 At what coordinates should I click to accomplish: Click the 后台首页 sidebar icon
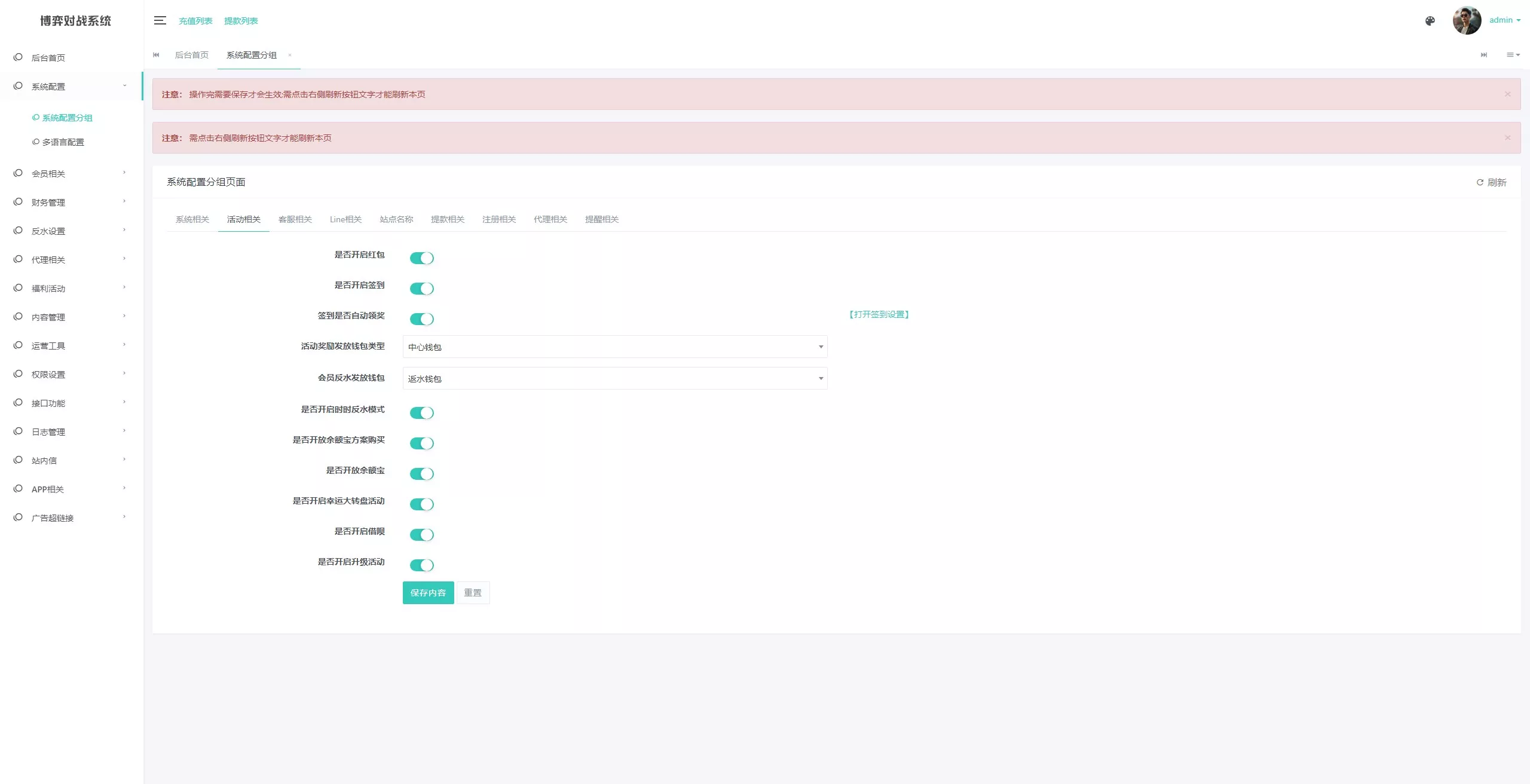click(18, 57)
